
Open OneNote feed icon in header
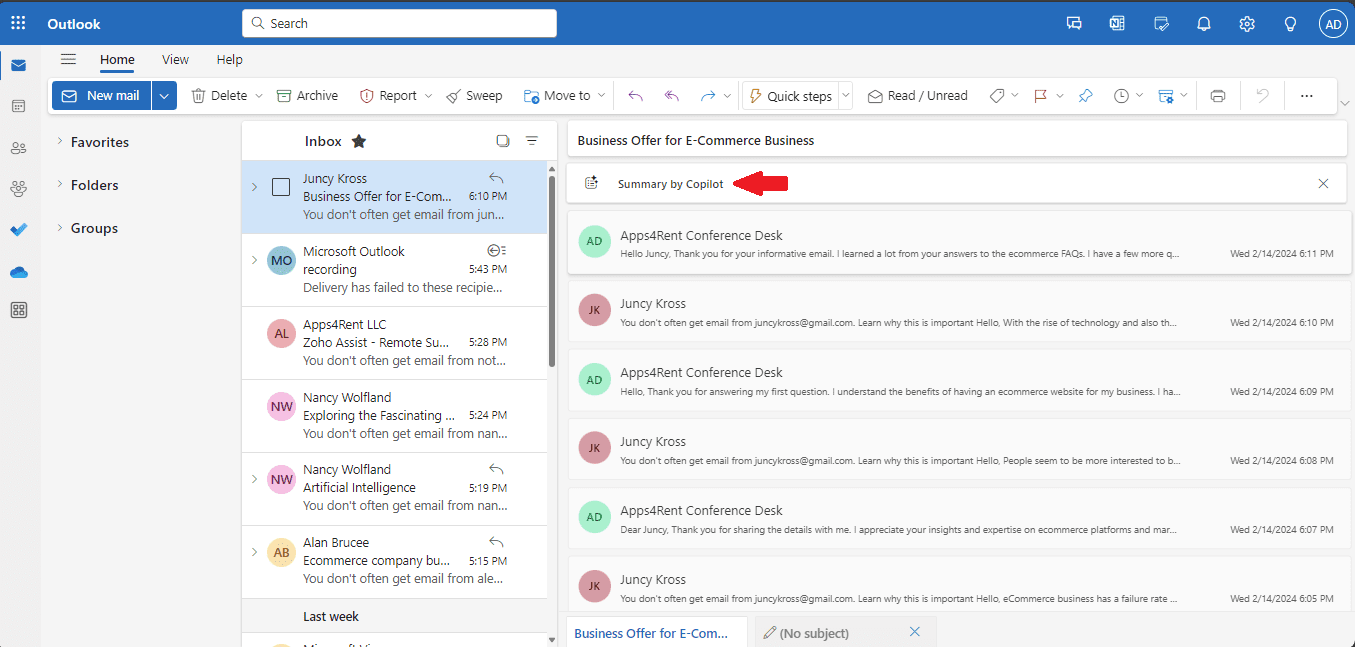pyautogui.click(x=1117, y=23)
